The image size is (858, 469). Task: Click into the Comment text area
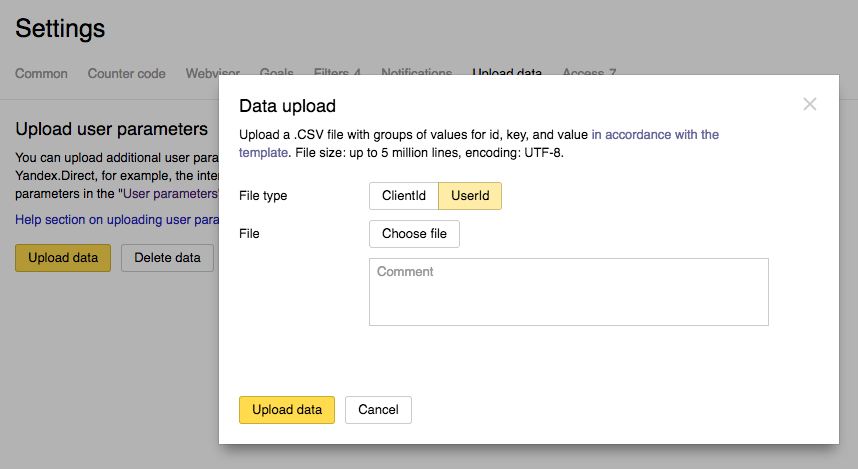568,292
